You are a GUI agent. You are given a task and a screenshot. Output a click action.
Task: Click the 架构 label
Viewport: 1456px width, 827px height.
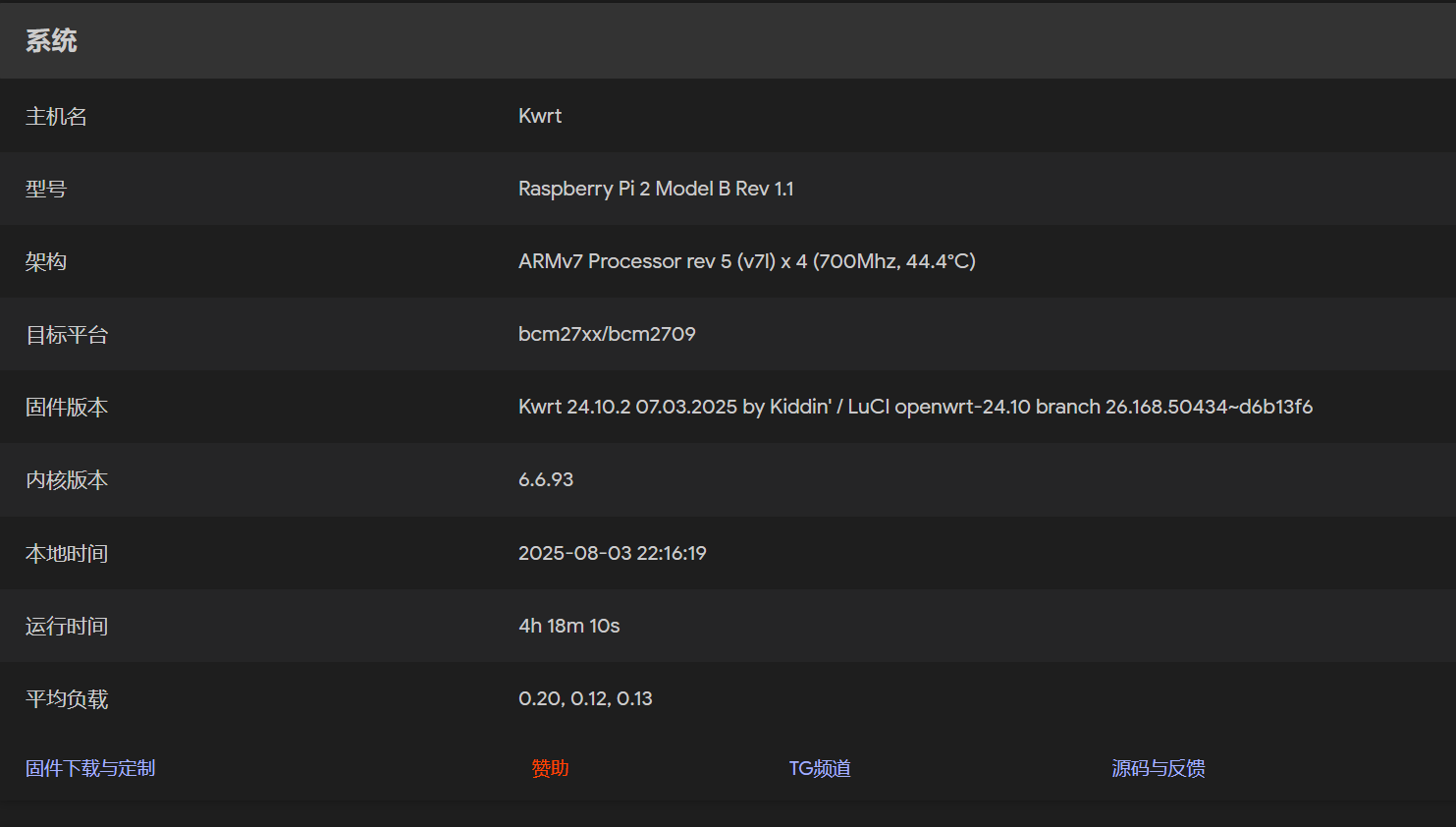[x=46, y=261]
